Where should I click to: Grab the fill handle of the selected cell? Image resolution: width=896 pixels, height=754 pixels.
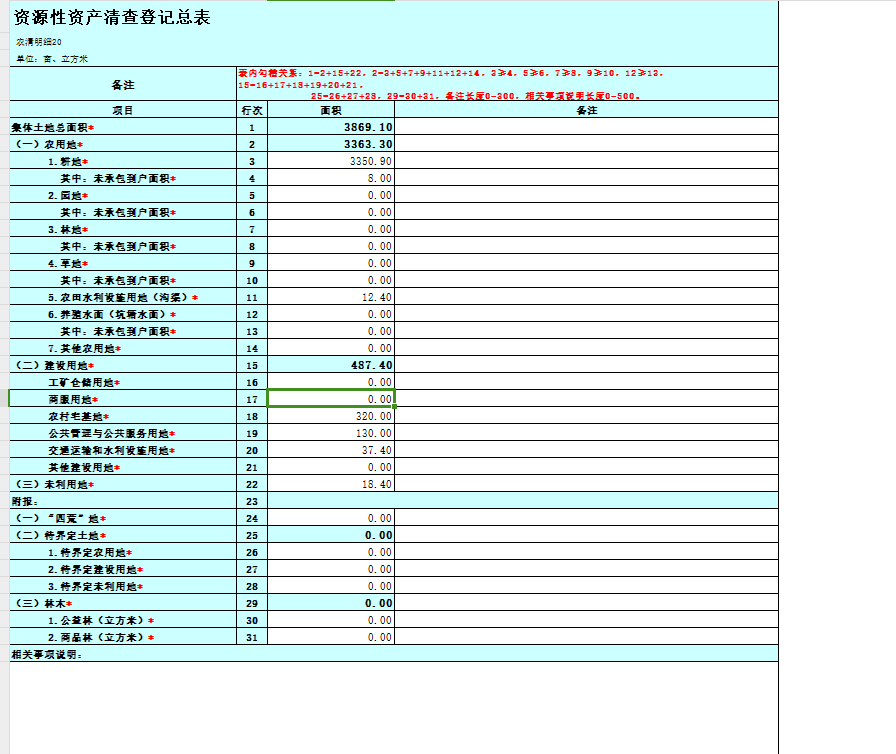[x=395, y=406]
